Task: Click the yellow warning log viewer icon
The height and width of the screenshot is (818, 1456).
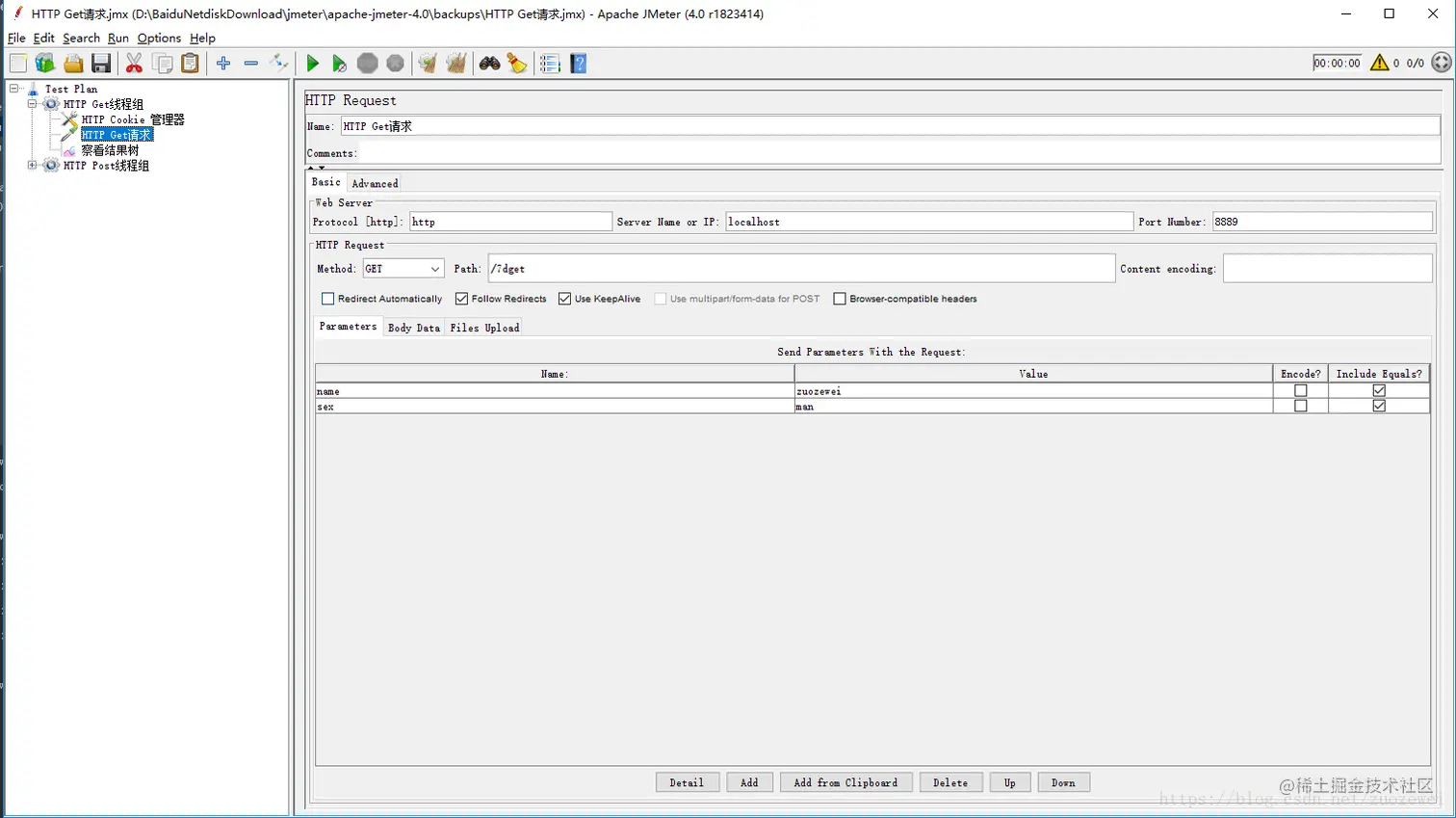Action: [x=1380, y=61]
